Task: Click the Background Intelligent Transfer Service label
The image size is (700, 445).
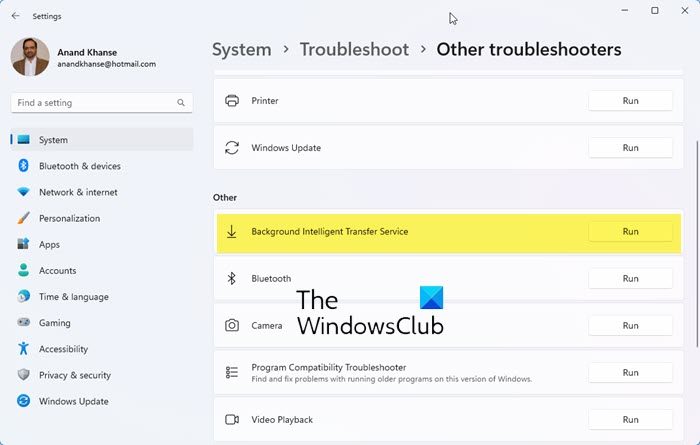Action: coord(329,232)
